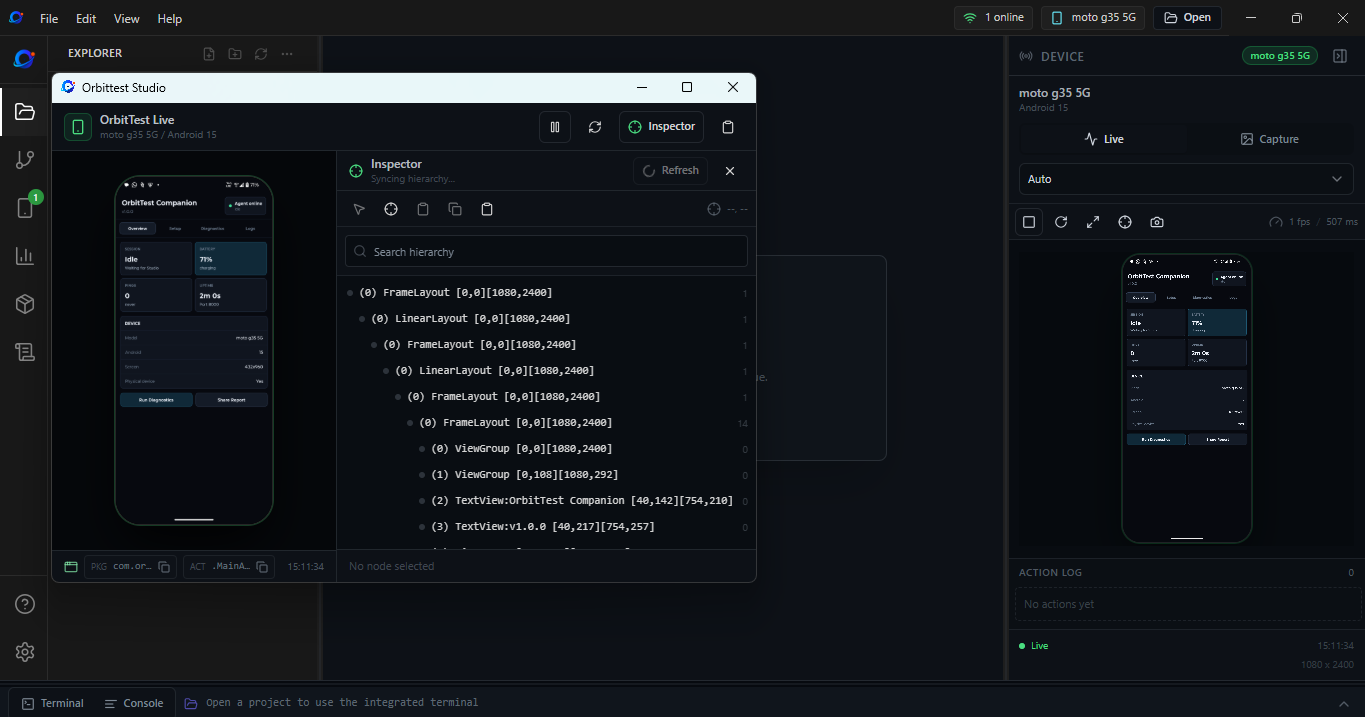This screenshot has width=1365, height=717.
Task: Open the View menu
Action: point(127,19)
